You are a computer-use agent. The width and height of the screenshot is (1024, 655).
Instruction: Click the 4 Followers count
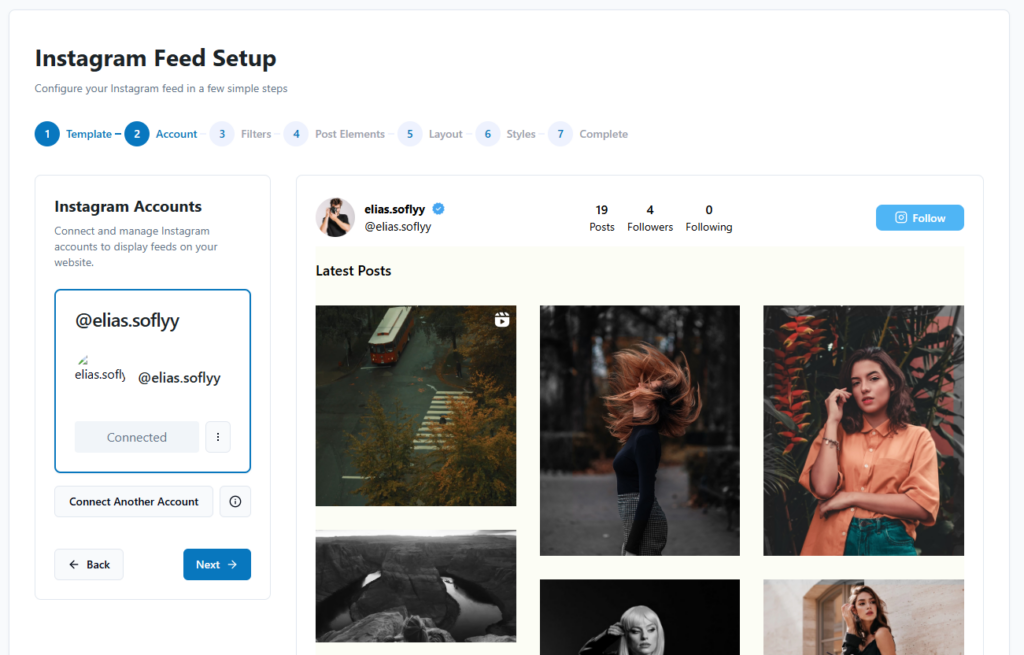coord(650,217)
